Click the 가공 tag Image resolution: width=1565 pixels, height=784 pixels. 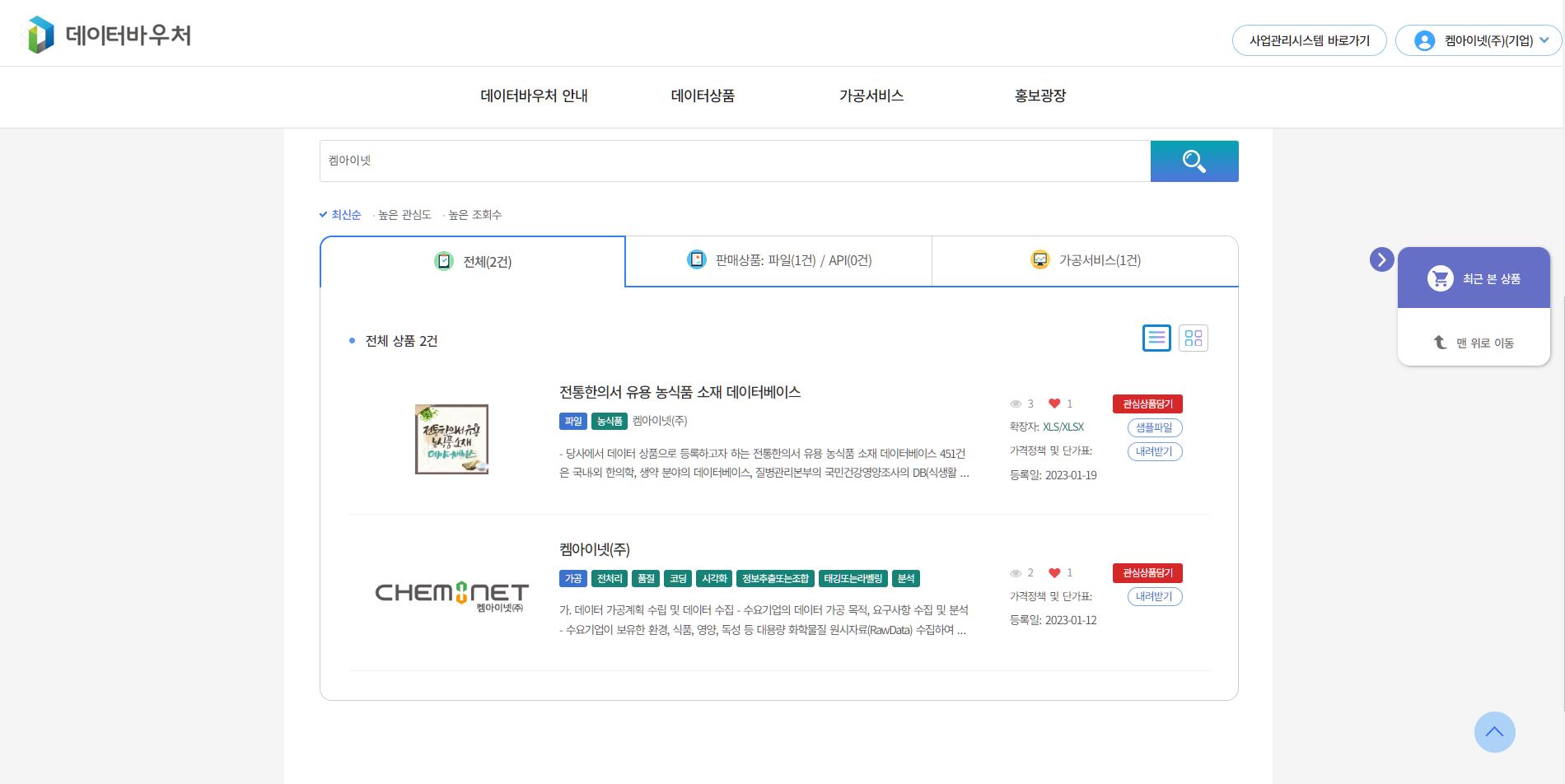point(573,579)
